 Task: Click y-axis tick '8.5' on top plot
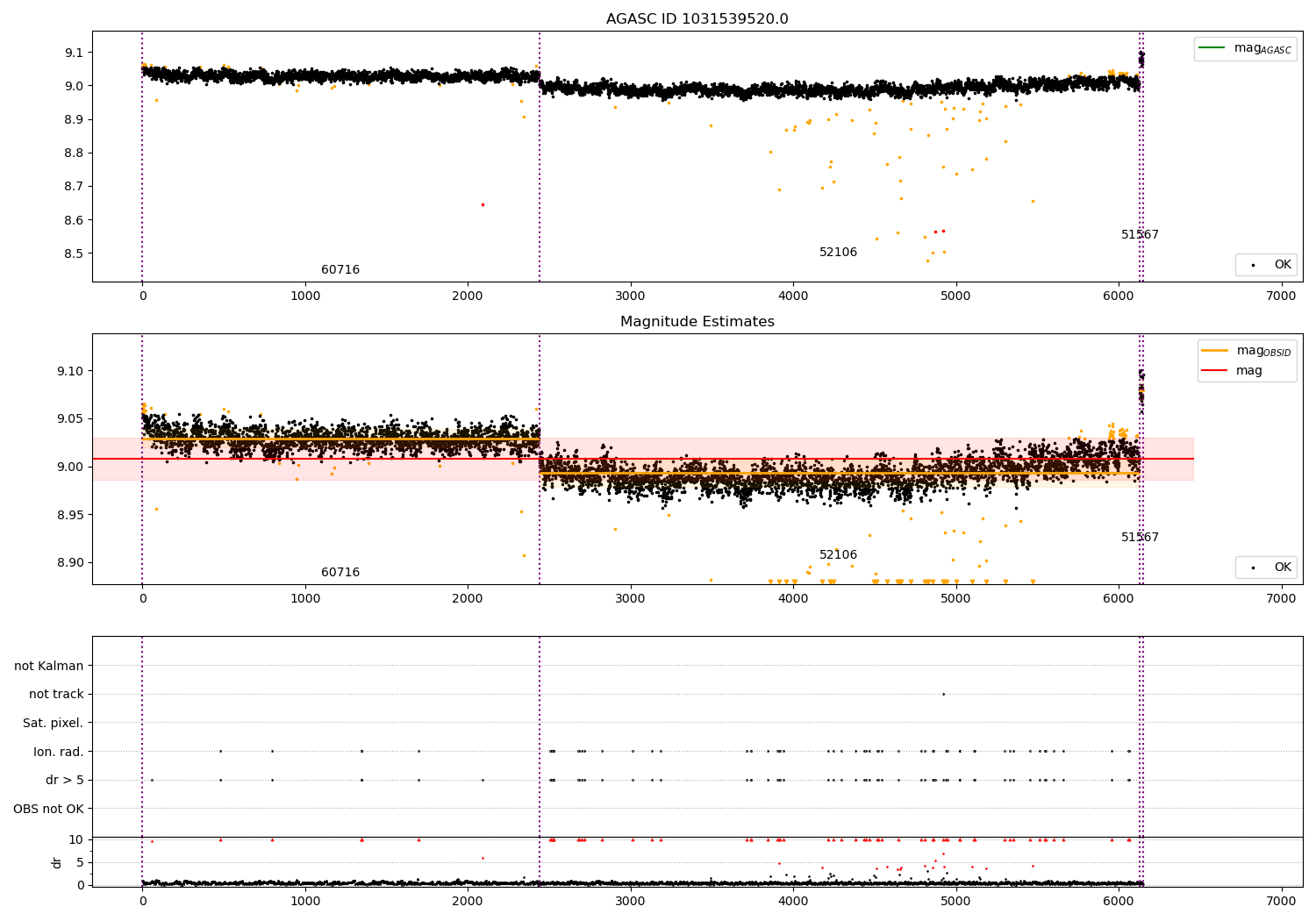click(75, 253)
